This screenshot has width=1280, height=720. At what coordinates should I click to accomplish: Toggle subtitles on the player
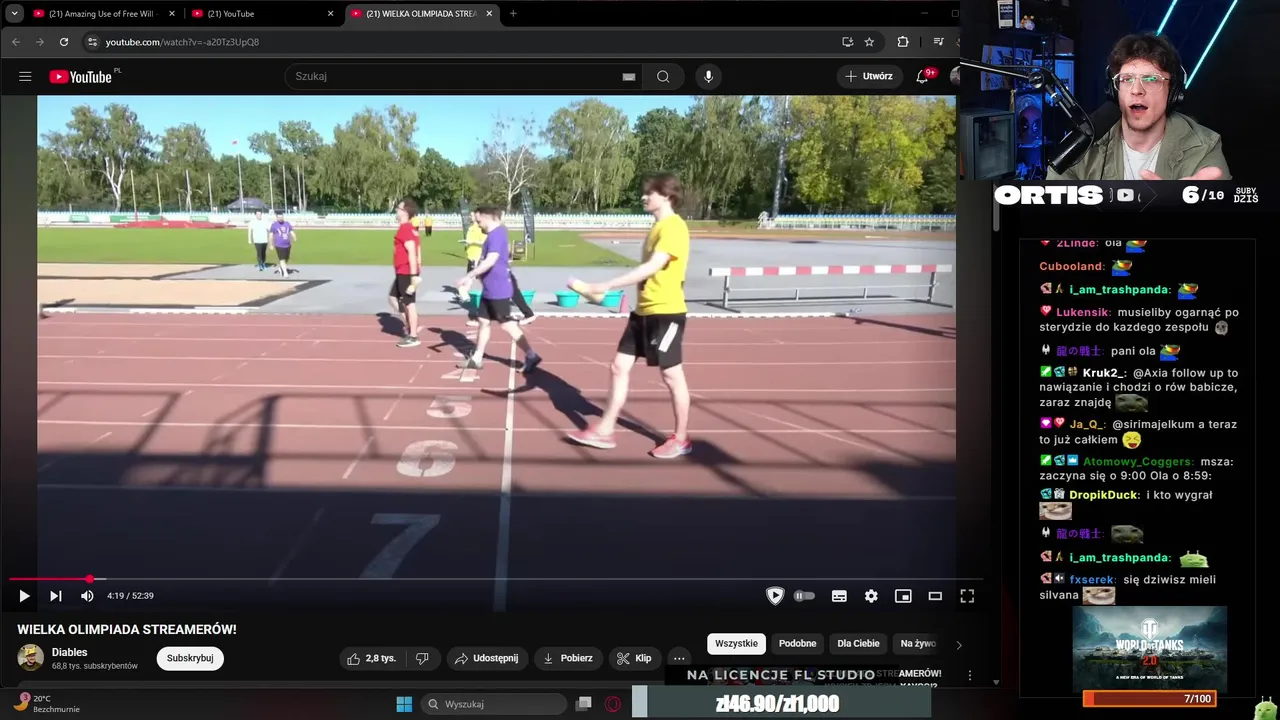[839, 596]
